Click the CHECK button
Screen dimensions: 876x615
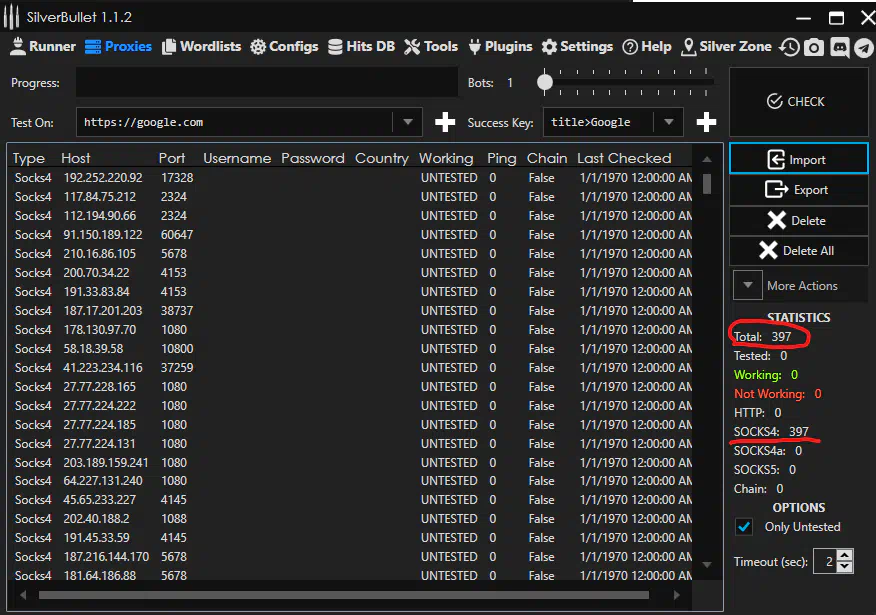click(798, 102)
